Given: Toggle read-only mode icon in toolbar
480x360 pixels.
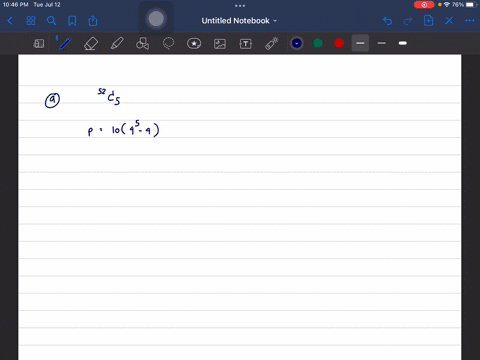Looking at the screenshot, I should pos(39,44).
